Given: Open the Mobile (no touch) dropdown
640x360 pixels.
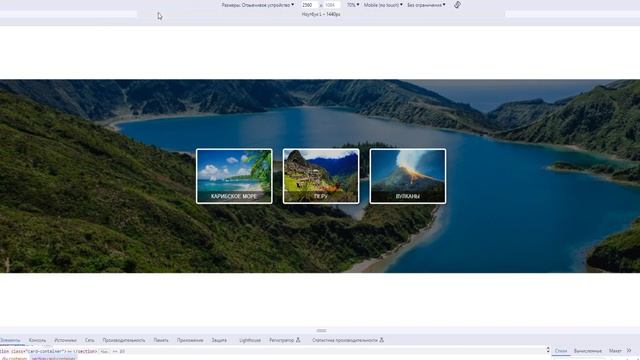Looking at the screenshot, I should pos(383,5).
